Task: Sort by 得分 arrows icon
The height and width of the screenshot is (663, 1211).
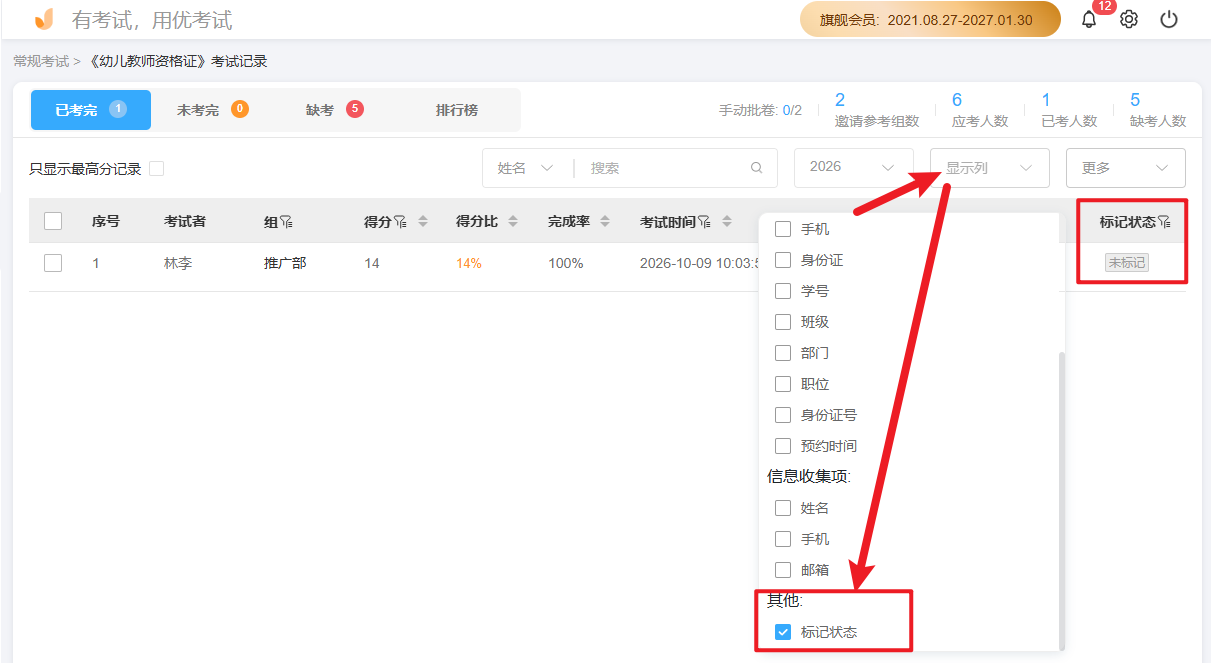Action: (x=422, y=222)
